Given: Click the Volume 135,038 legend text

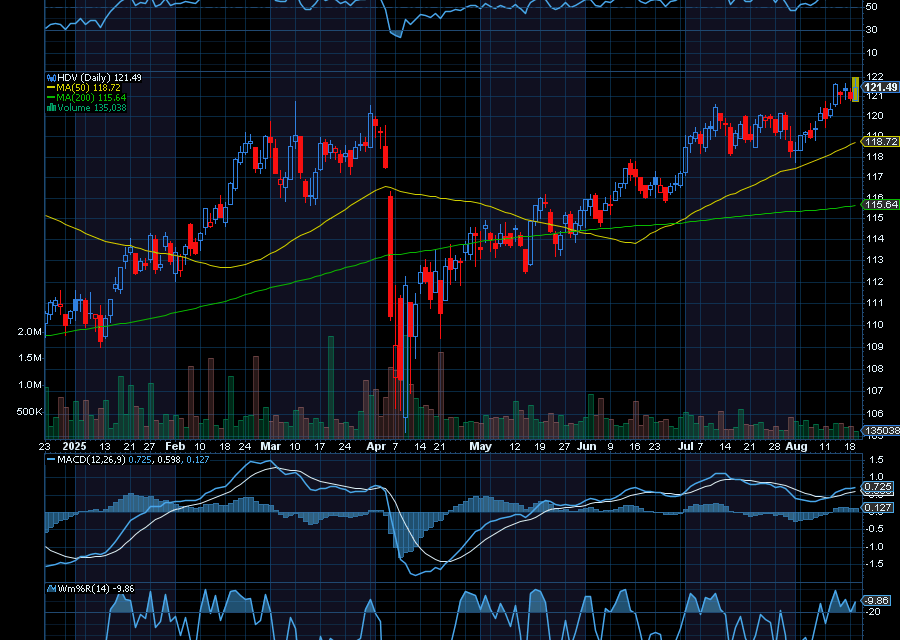Looking at the screenshot, I should coord(91,108).
